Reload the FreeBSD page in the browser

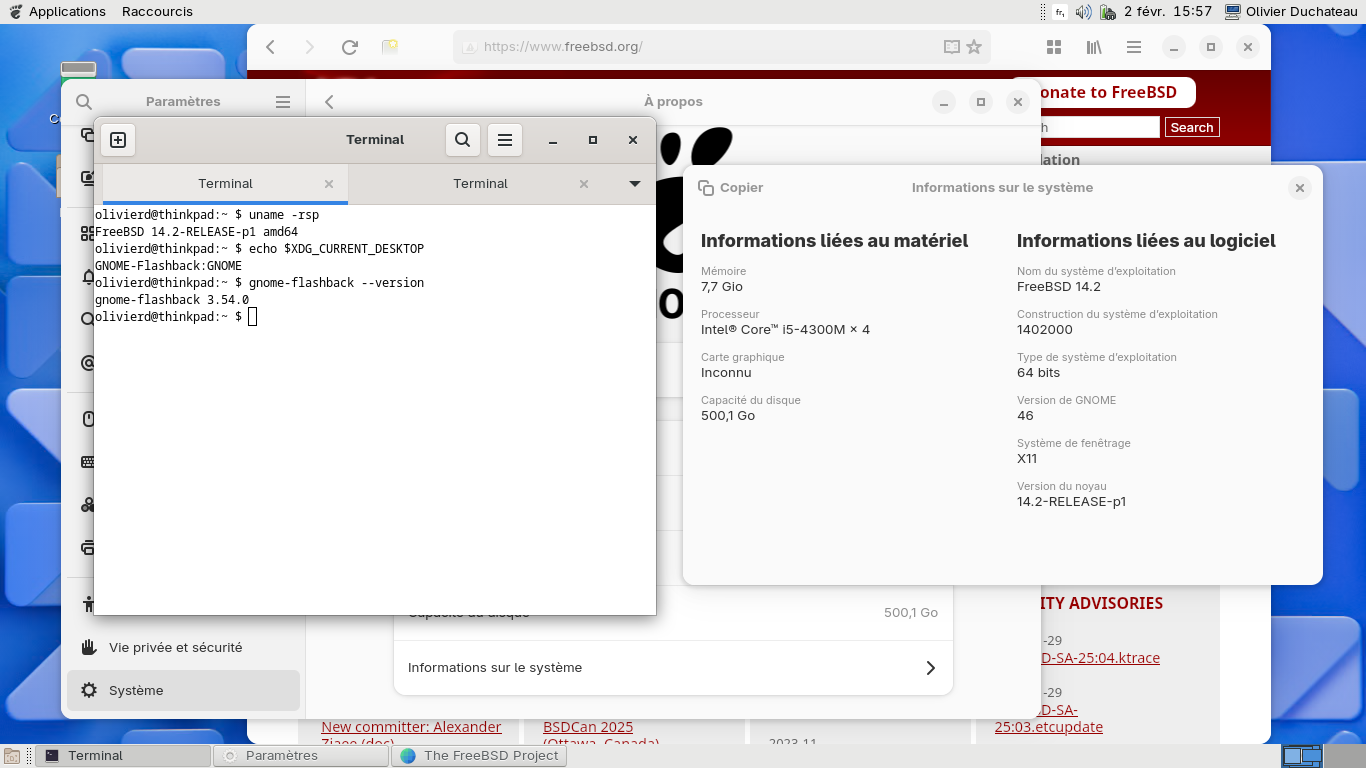click(x=349, y=47)
